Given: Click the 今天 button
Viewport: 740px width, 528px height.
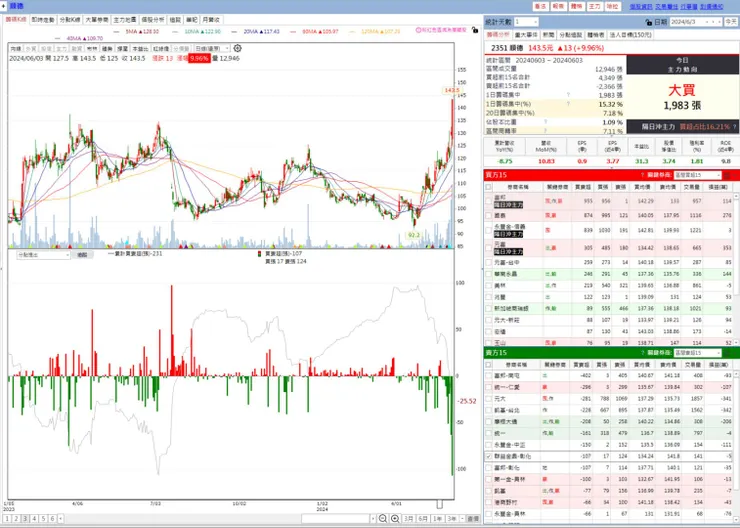Looking at the screenshot, I should point(731,22).
